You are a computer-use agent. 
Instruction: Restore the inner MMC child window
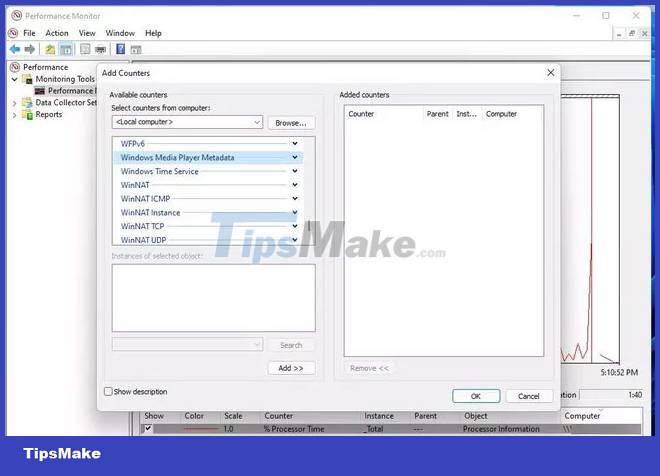(x=632, y=33)
